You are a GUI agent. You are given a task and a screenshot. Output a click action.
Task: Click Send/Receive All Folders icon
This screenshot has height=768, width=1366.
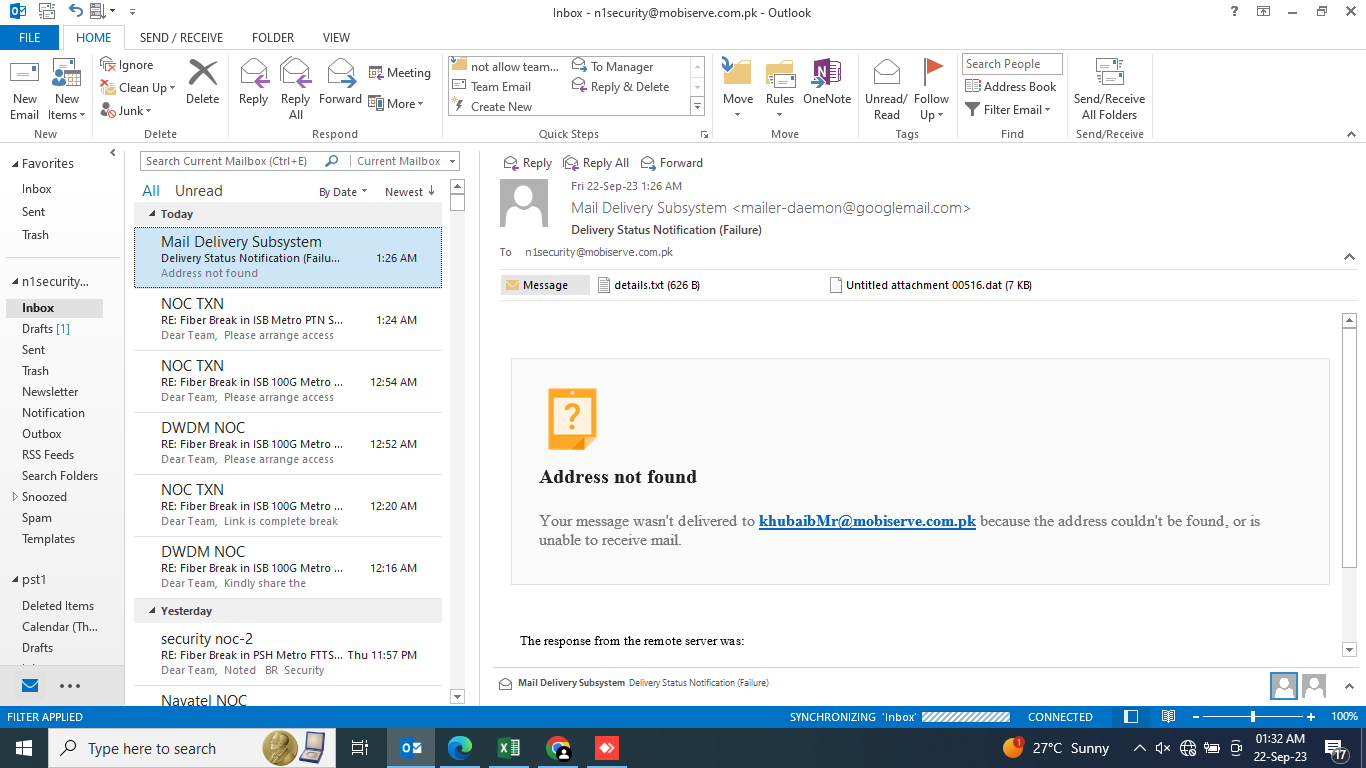[1110, 74]
